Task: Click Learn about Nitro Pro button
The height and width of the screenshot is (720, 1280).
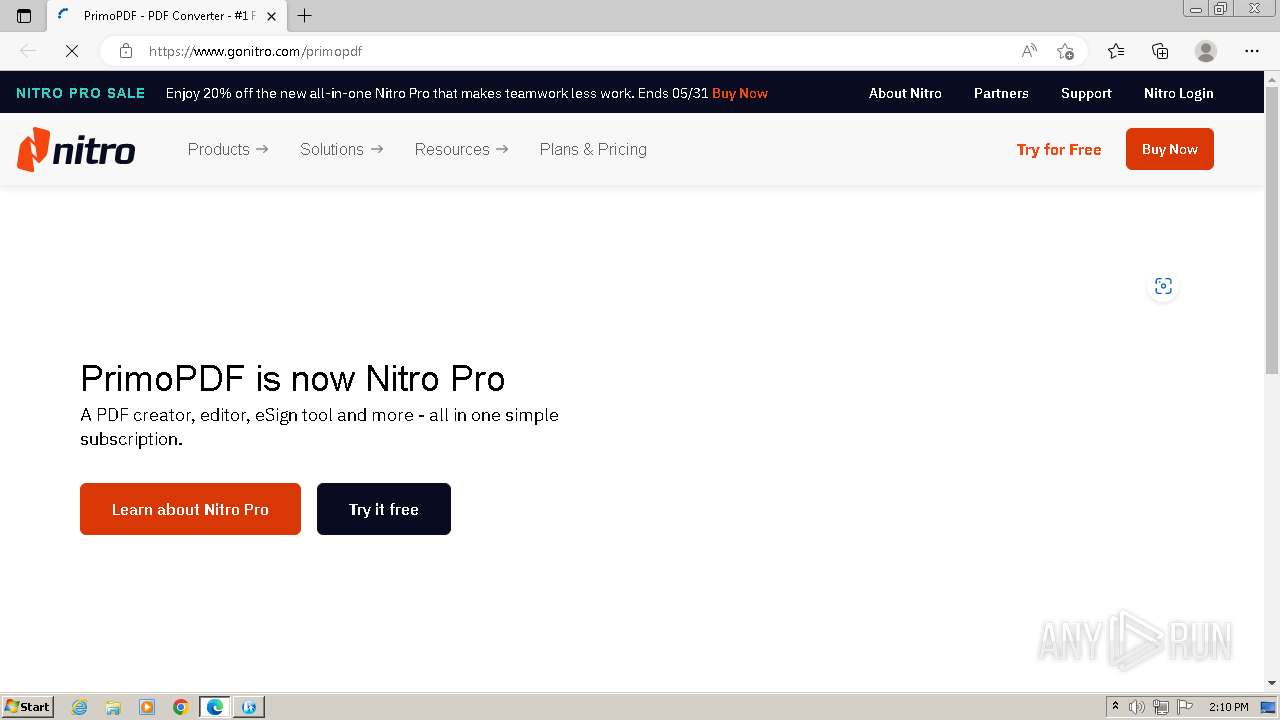Action: click(190, 509)
